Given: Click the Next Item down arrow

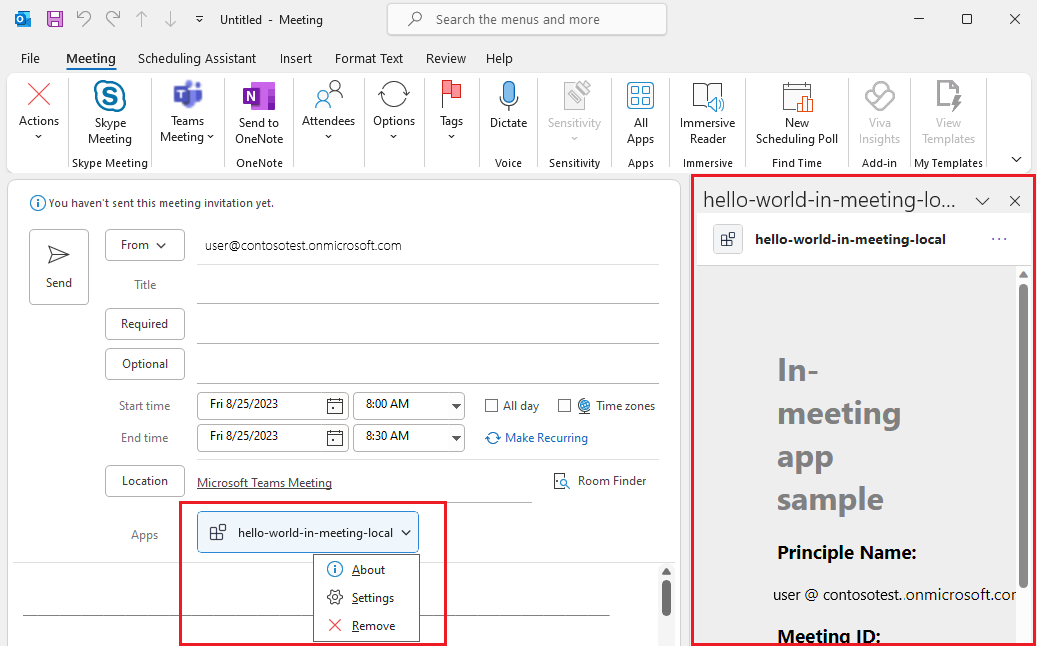Looking at the screenshot, I should click(171, 19).
